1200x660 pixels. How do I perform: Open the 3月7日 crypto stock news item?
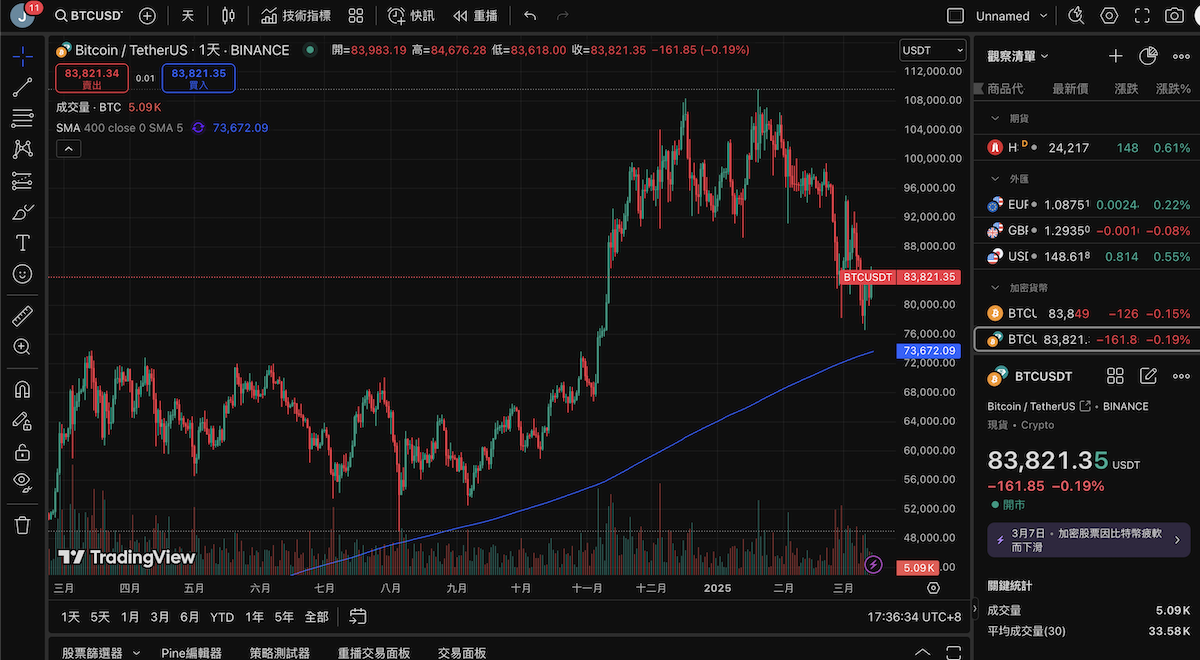tap(1088, 540)
